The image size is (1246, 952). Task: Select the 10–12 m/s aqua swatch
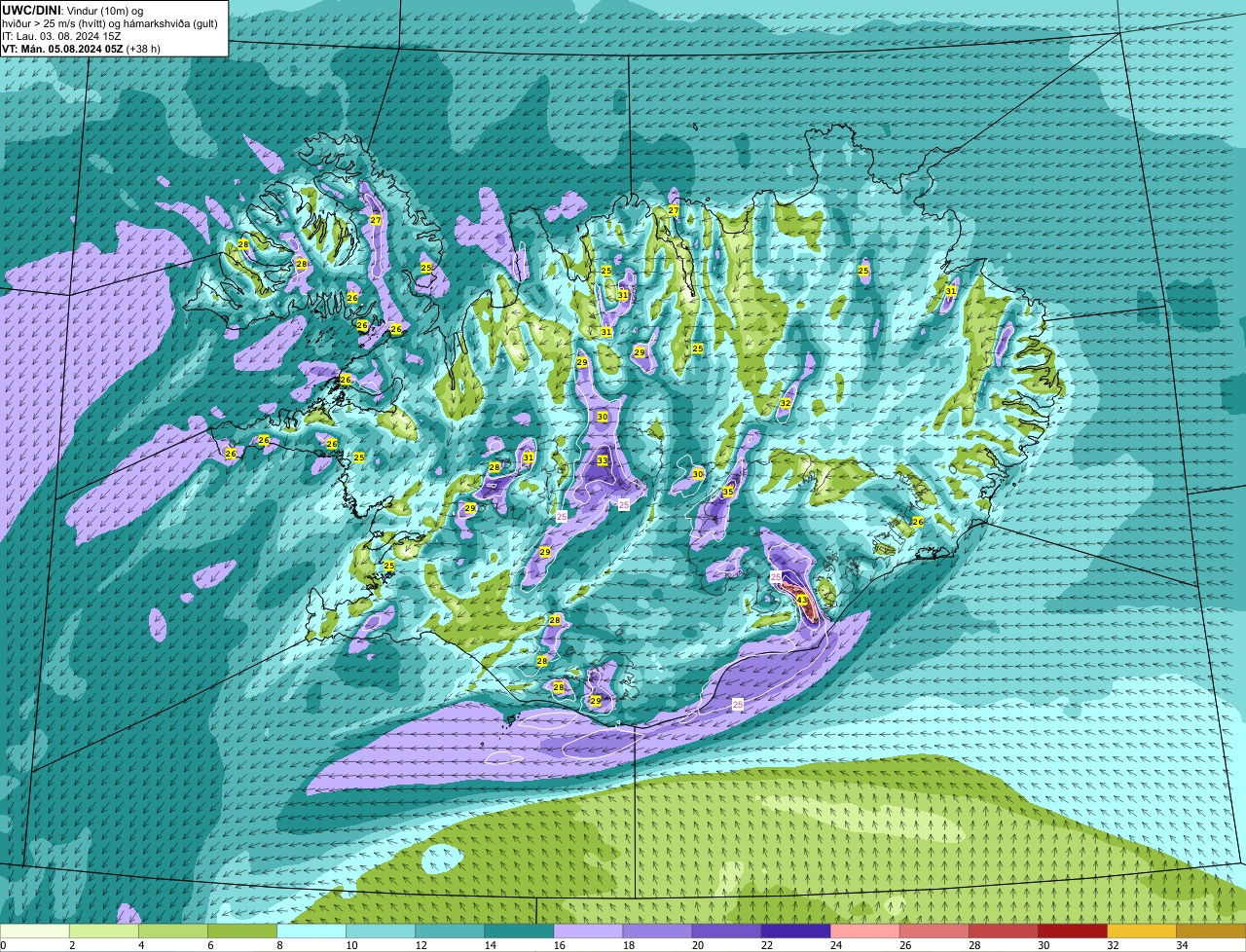(x=380, y=931)
